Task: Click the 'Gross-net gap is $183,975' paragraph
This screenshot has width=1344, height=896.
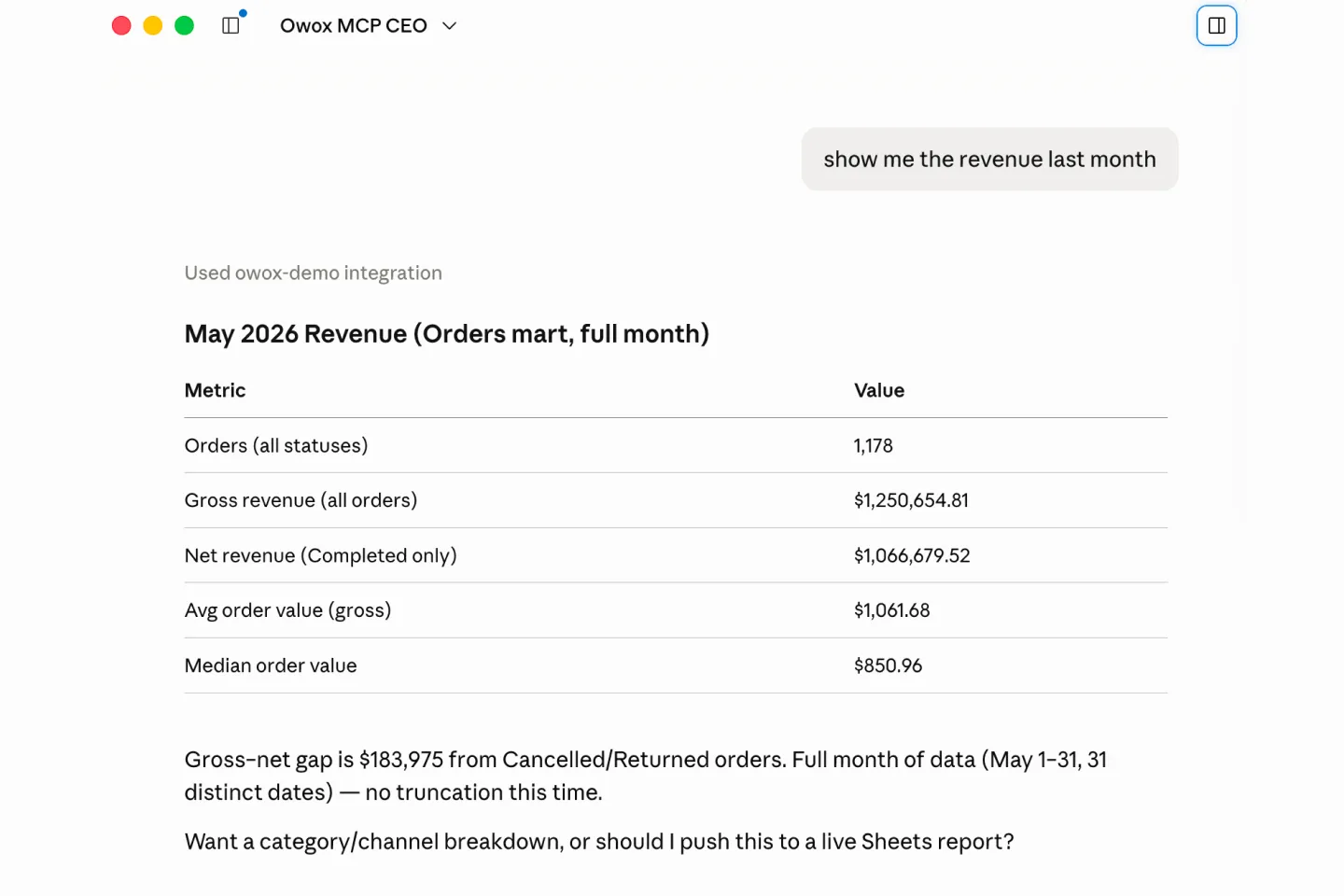Action: 646,776
